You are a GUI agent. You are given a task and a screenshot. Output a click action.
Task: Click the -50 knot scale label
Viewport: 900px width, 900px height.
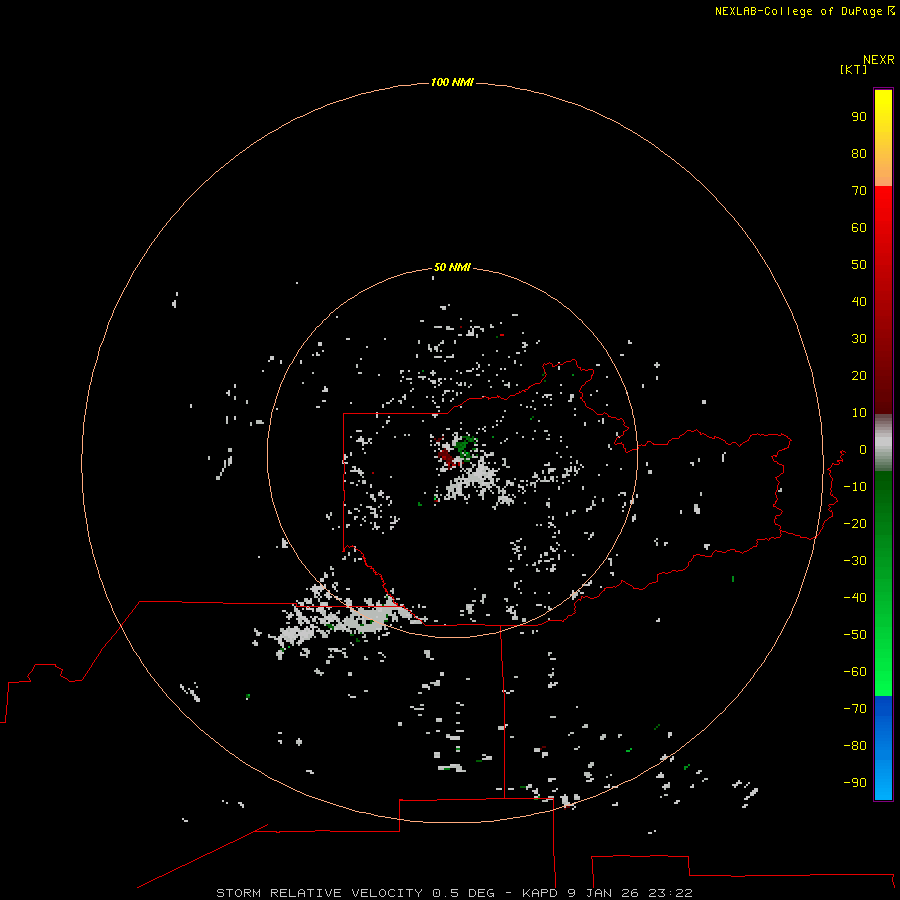(x=855, y=635)
